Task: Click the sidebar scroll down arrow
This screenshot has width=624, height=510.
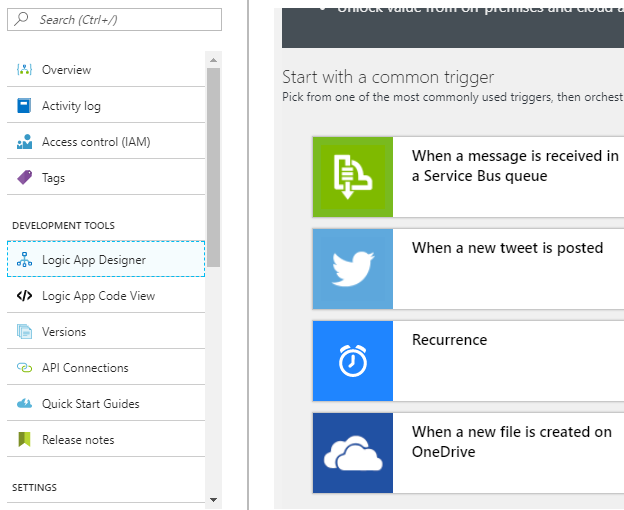Action: (213, 498)
